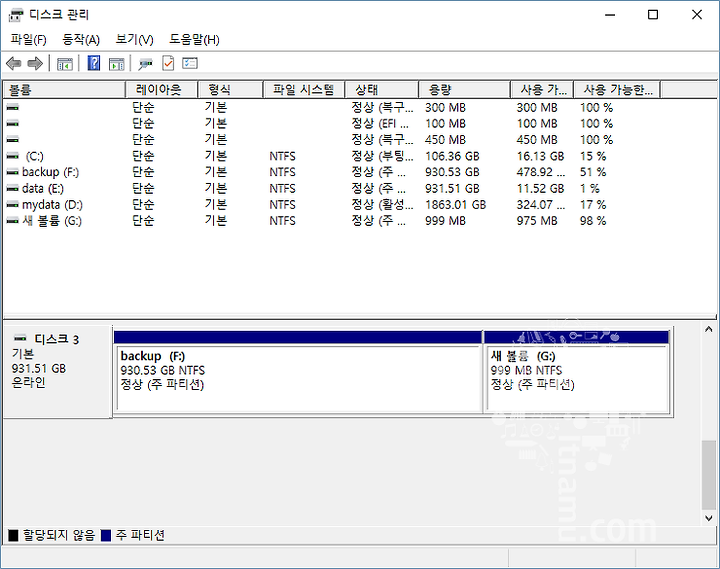The image size is (720, 569).
Task: Click the Back arrow toolbar icon
Action: [x=14, y=63]
